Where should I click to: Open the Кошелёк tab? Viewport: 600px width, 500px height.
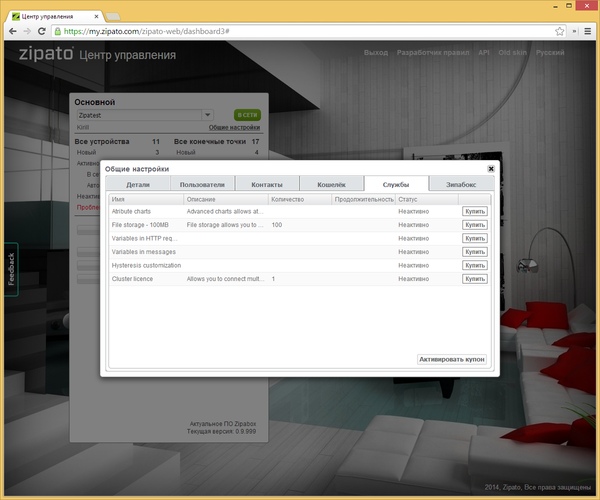331,184
